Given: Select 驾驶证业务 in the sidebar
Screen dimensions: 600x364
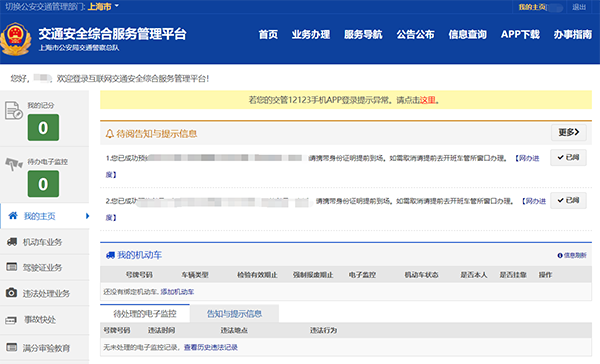Looking at the screenshot, I should tap(44, 267).
